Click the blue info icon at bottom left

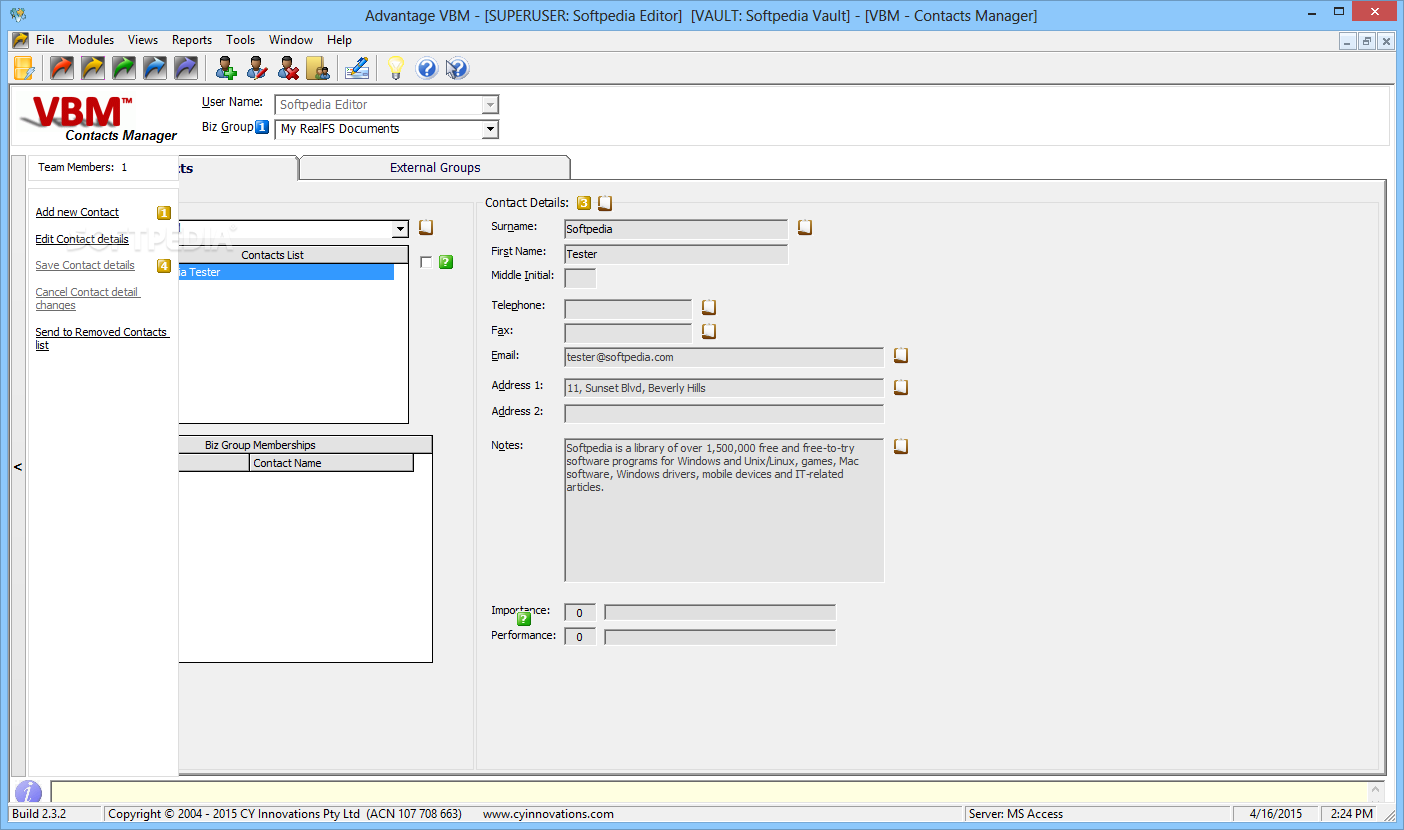click(28, 792)
